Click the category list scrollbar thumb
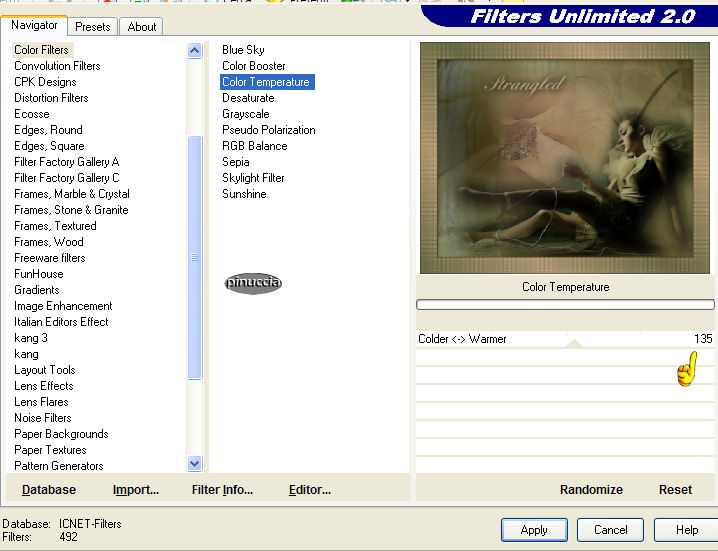Screen dimensions: 718x551 (x=195, y=257)
